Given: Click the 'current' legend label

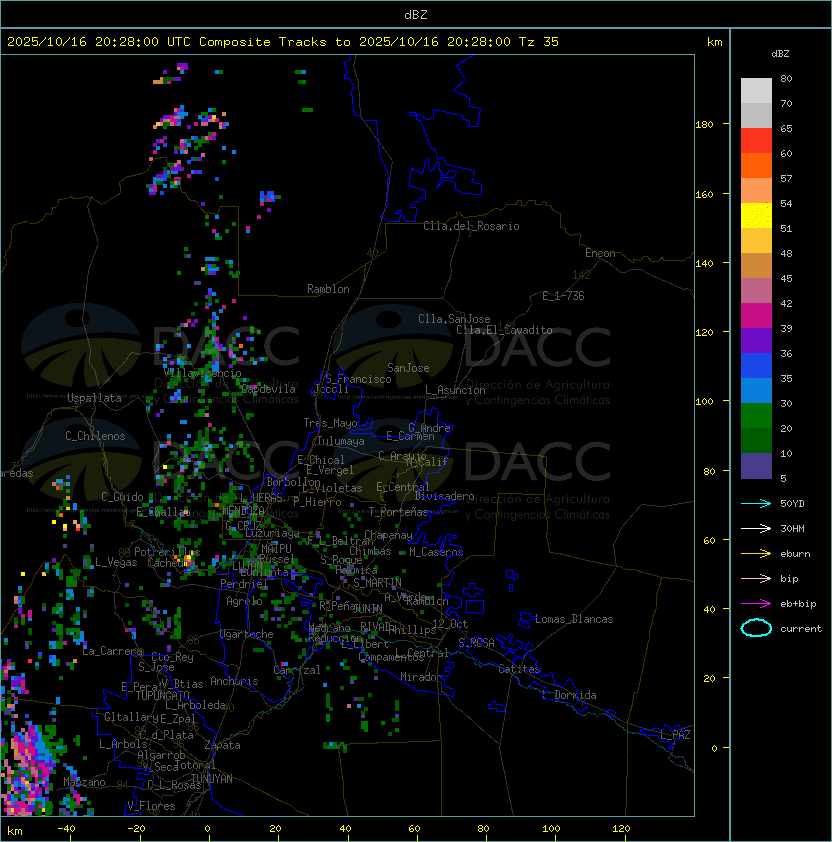Looking at the screenshot, I should coord(801,629).
